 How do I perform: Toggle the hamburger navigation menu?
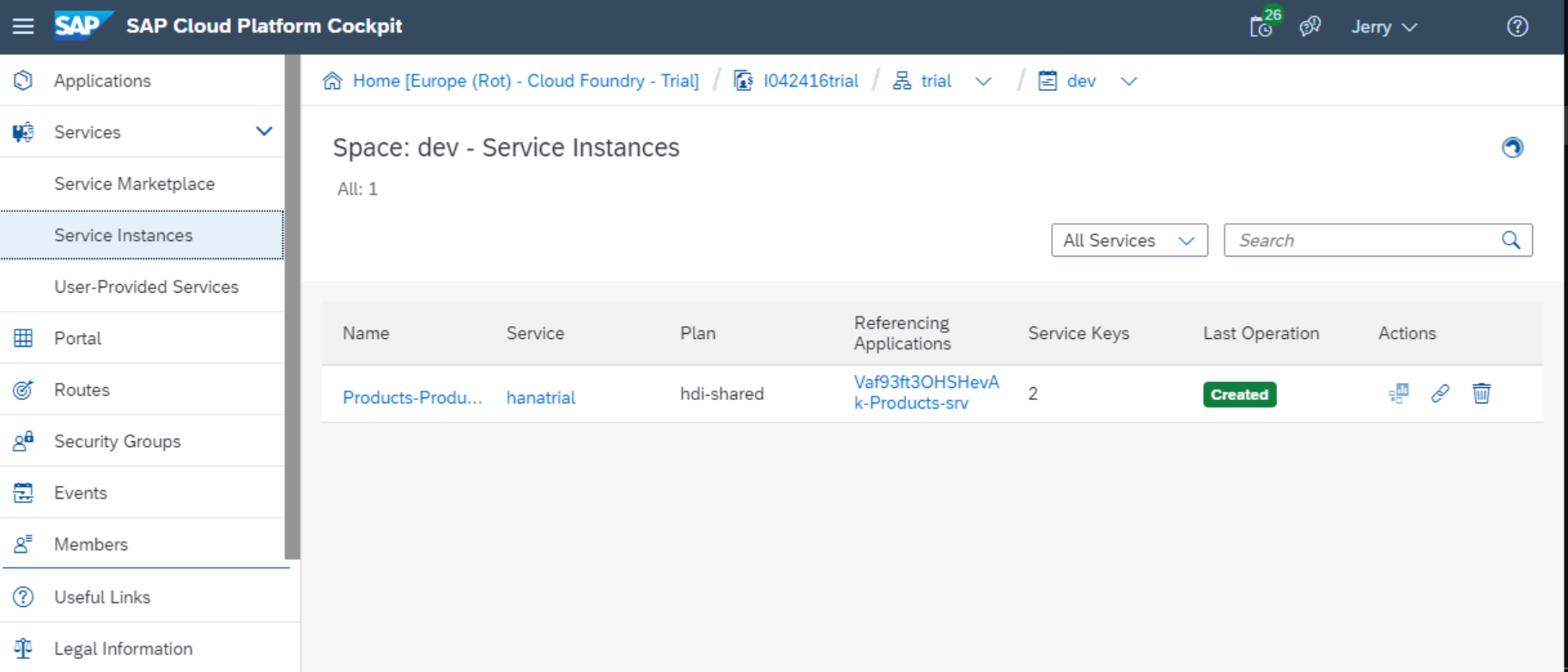click(23, 27)
